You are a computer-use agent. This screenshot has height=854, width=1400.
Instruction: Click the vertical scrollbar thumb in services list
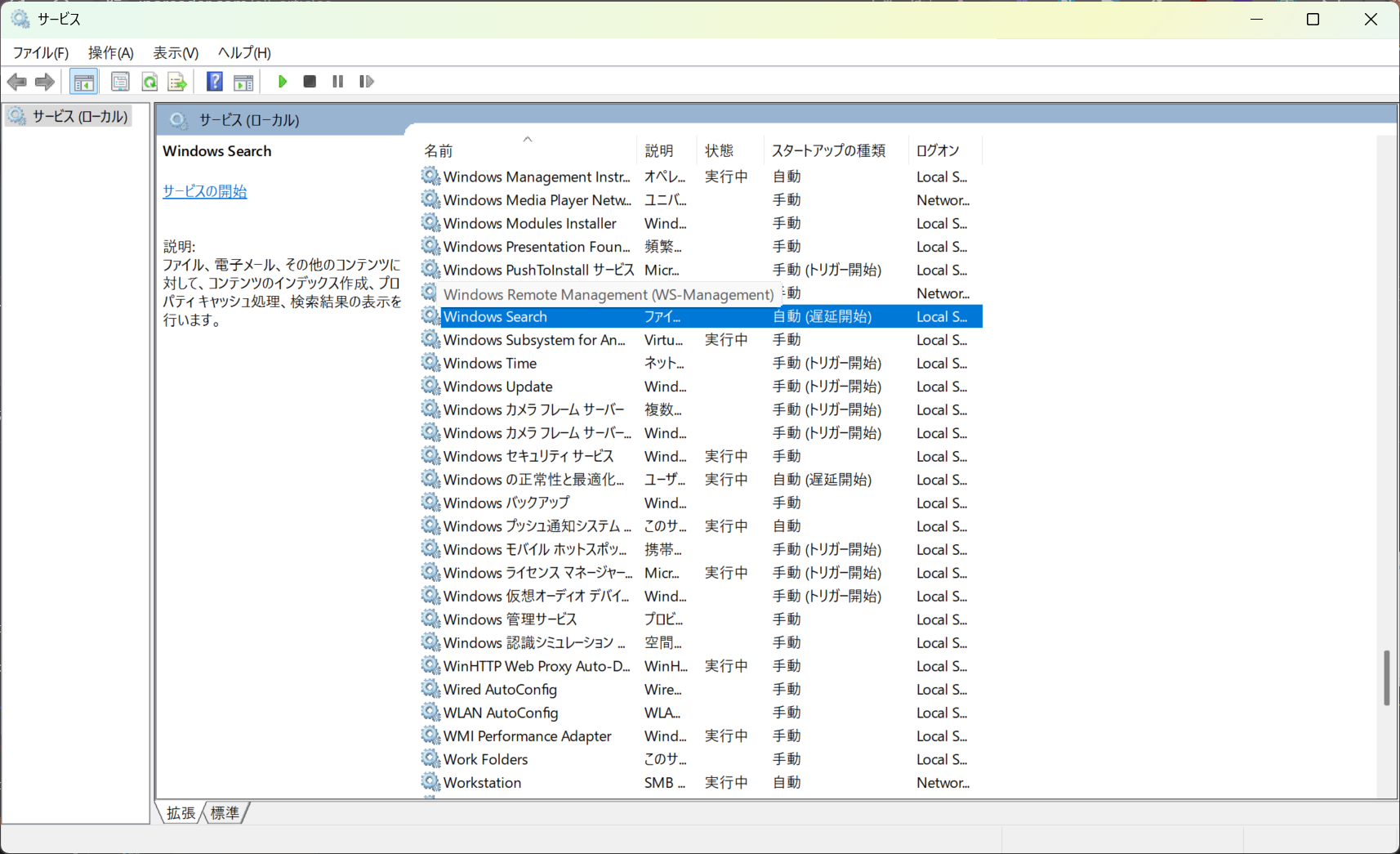tap(1386, 677)
